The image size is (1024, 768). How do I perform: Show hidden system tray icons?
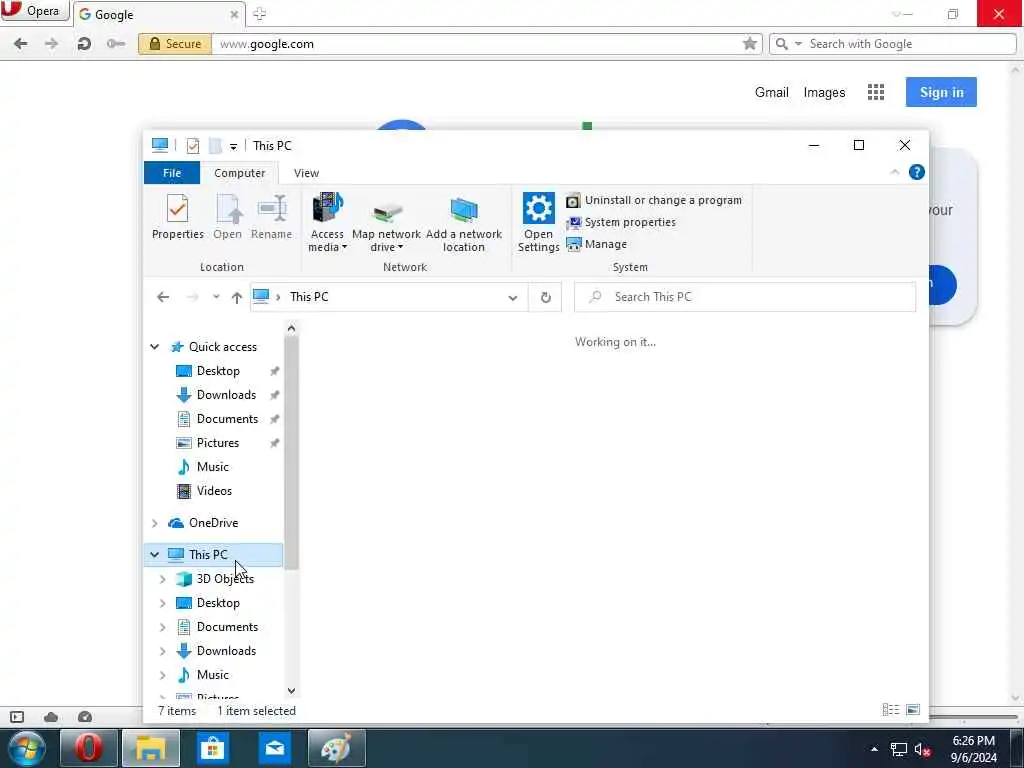[874, 749]
